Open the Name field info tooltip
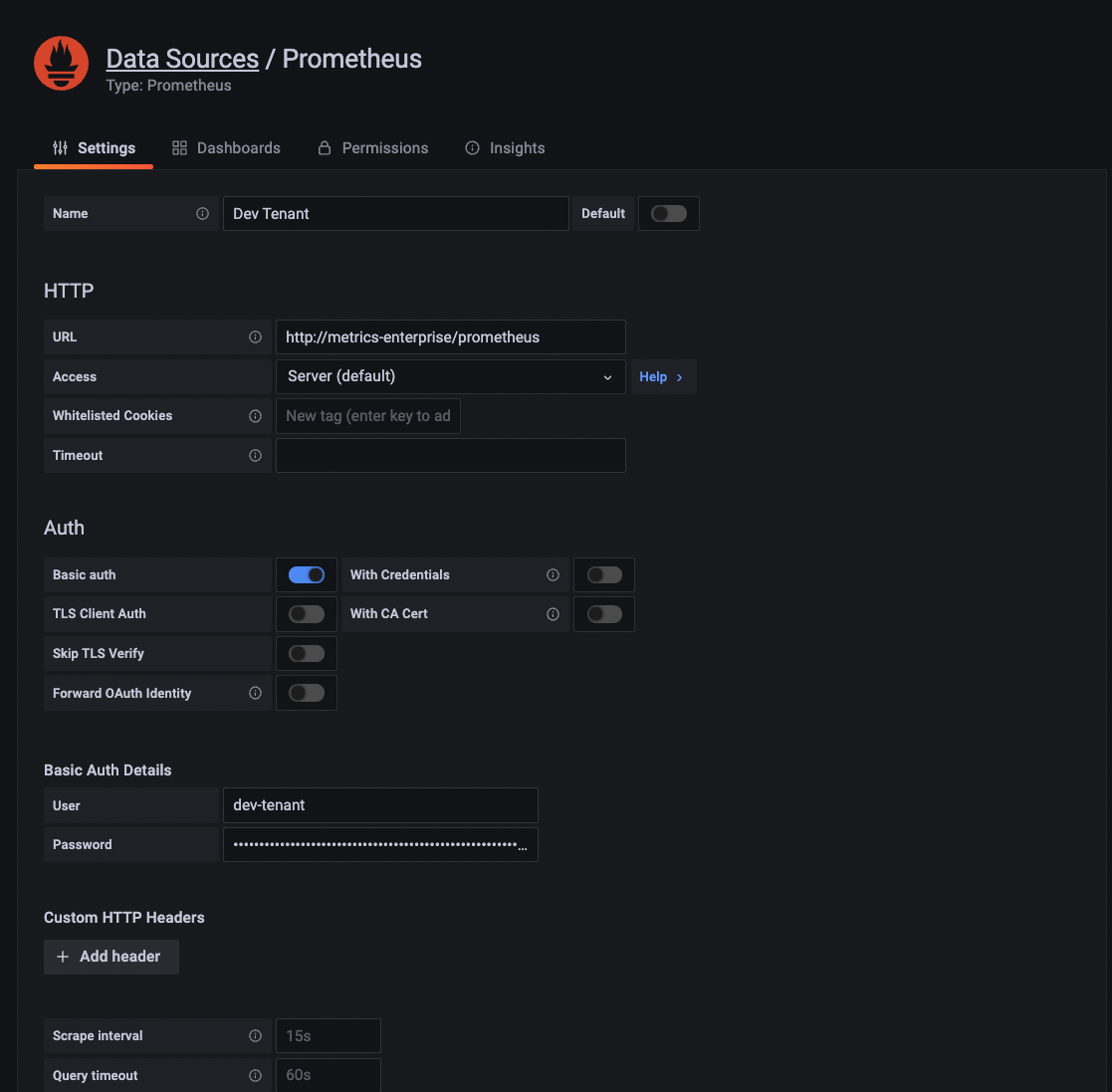Screen dimensions: 1112x1092 tap(203, 213)
